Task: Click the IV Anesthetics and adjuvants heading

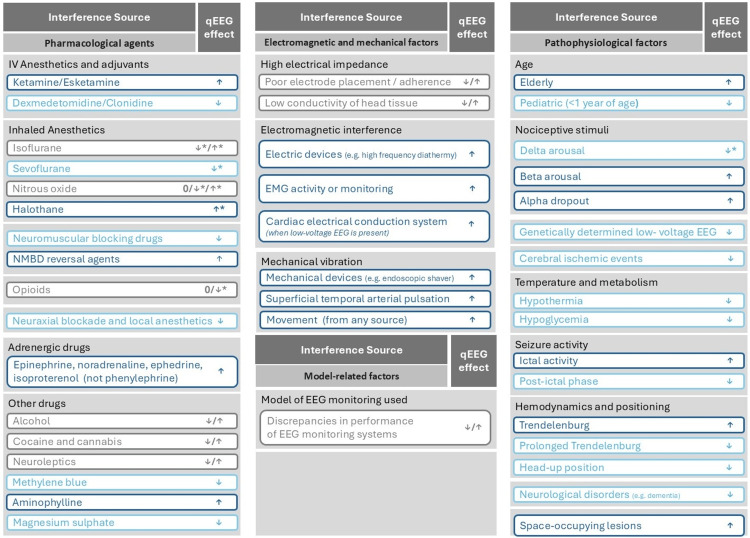Action: (x=78, y=64)
